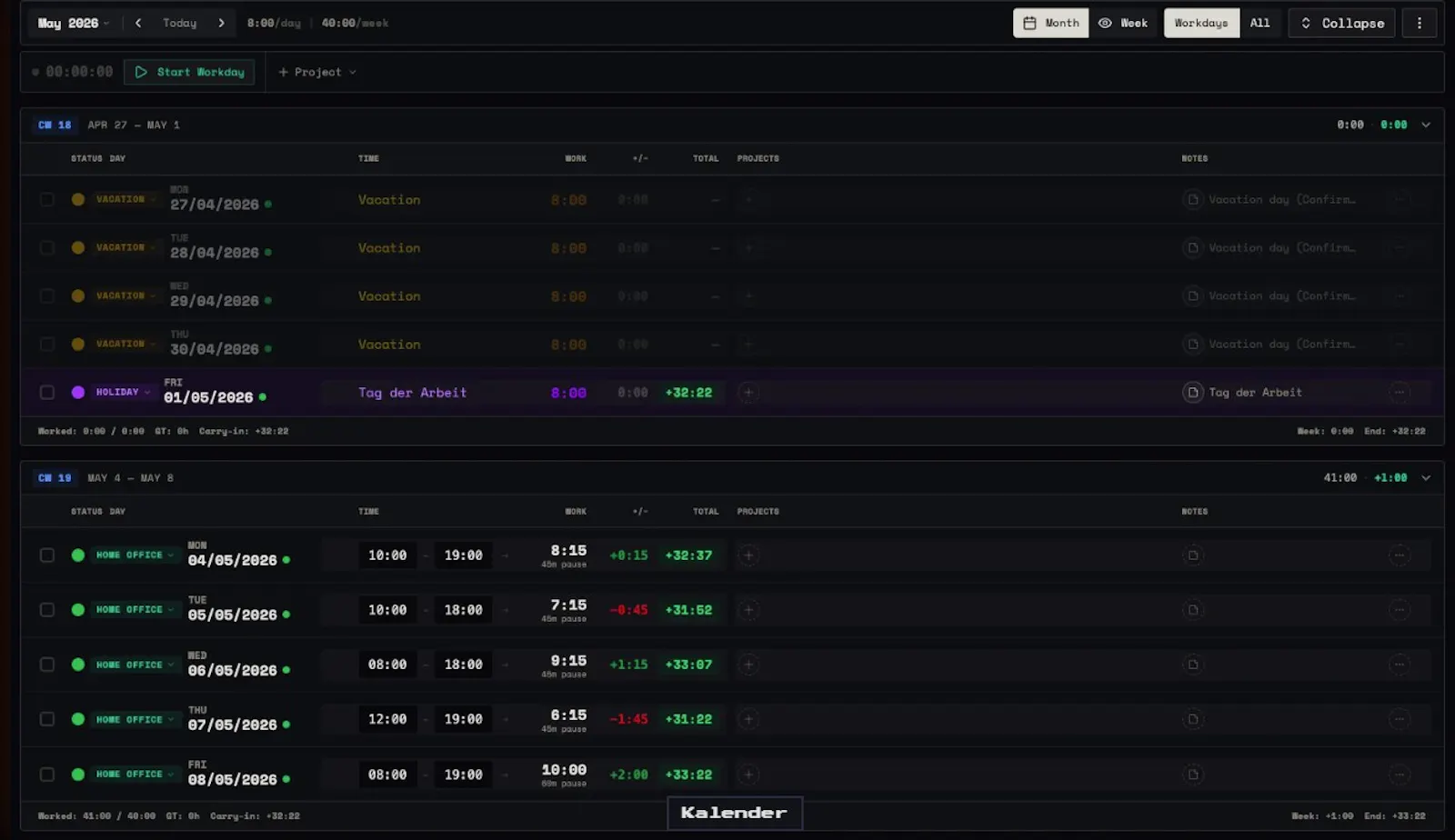Change Home Office status on 06/05/2026
The image size is (1455, 840).
(134, 665)
